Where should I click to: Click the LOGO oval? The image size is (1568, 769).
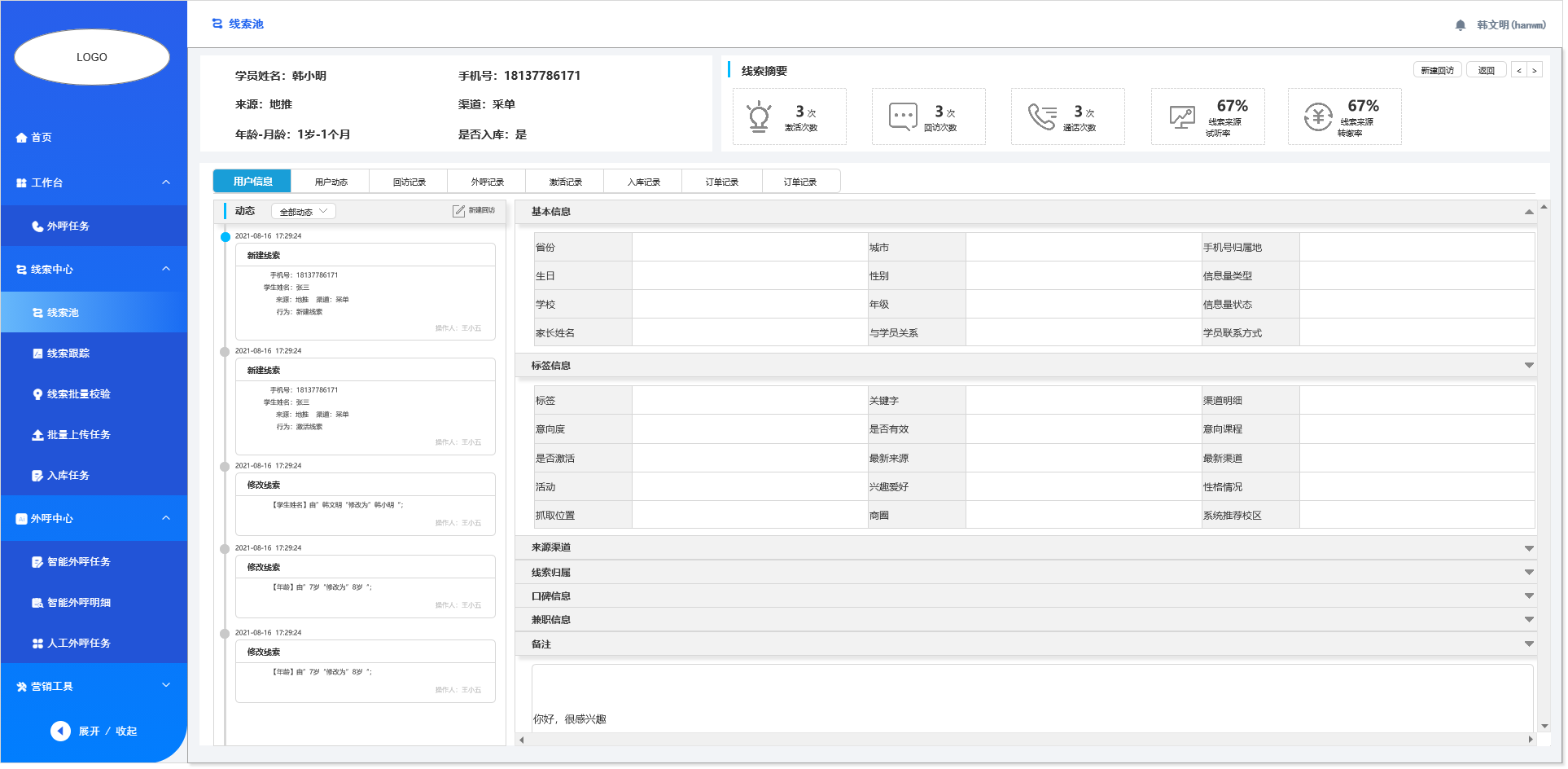pyautogui.click(x=92, y=57)
